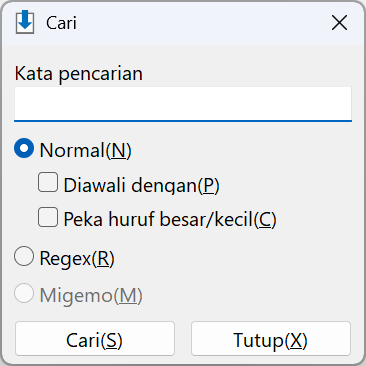Focus the Kata pencarian text field

tap(183, 104)
